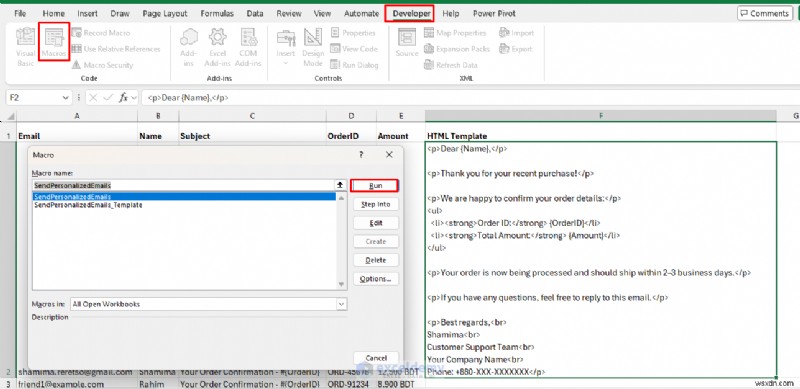Switch to the Automate tab

361,13
